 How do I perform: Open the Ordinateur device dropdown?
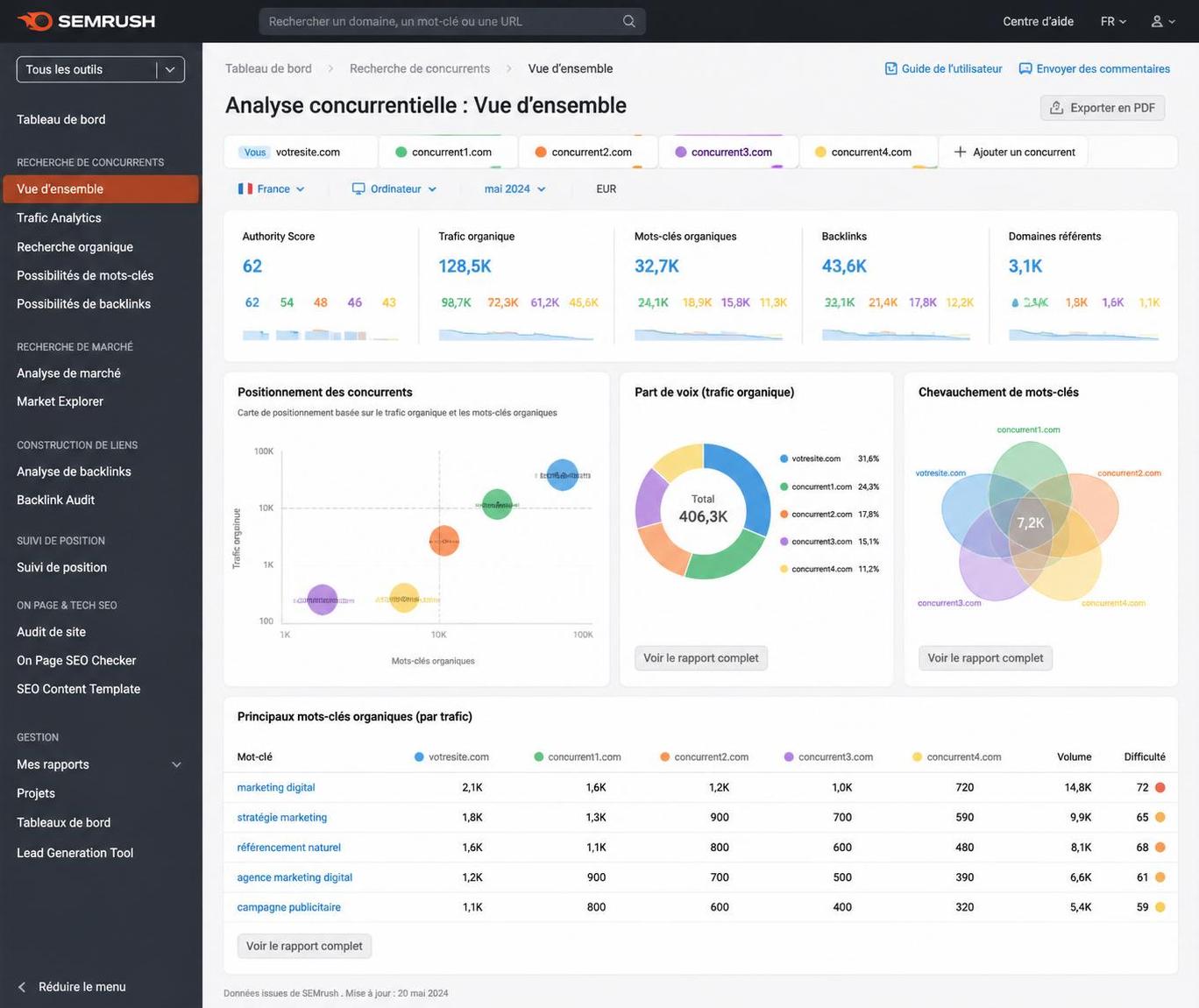point(394,188)
